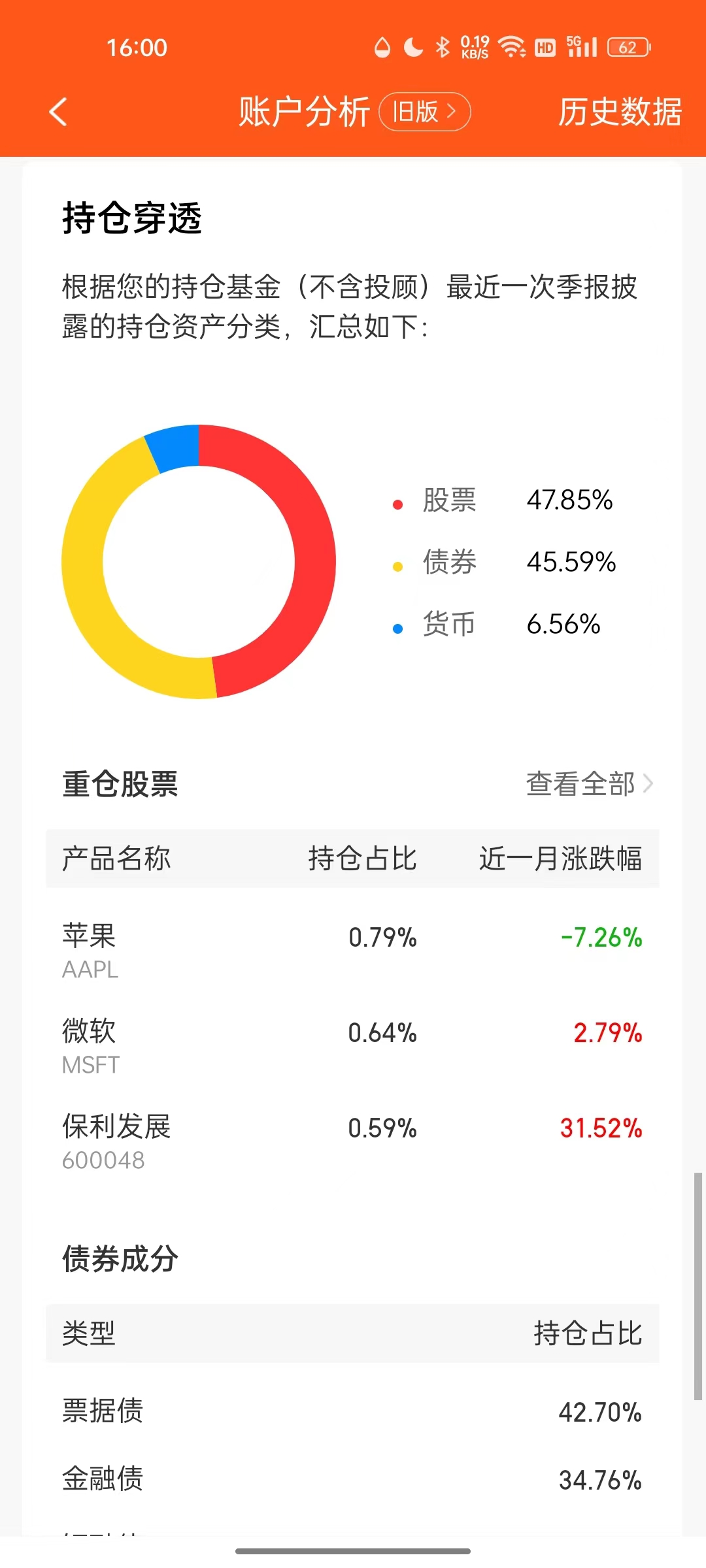
Task: Select the 货币 legend entry
Action: click(449, 624)
